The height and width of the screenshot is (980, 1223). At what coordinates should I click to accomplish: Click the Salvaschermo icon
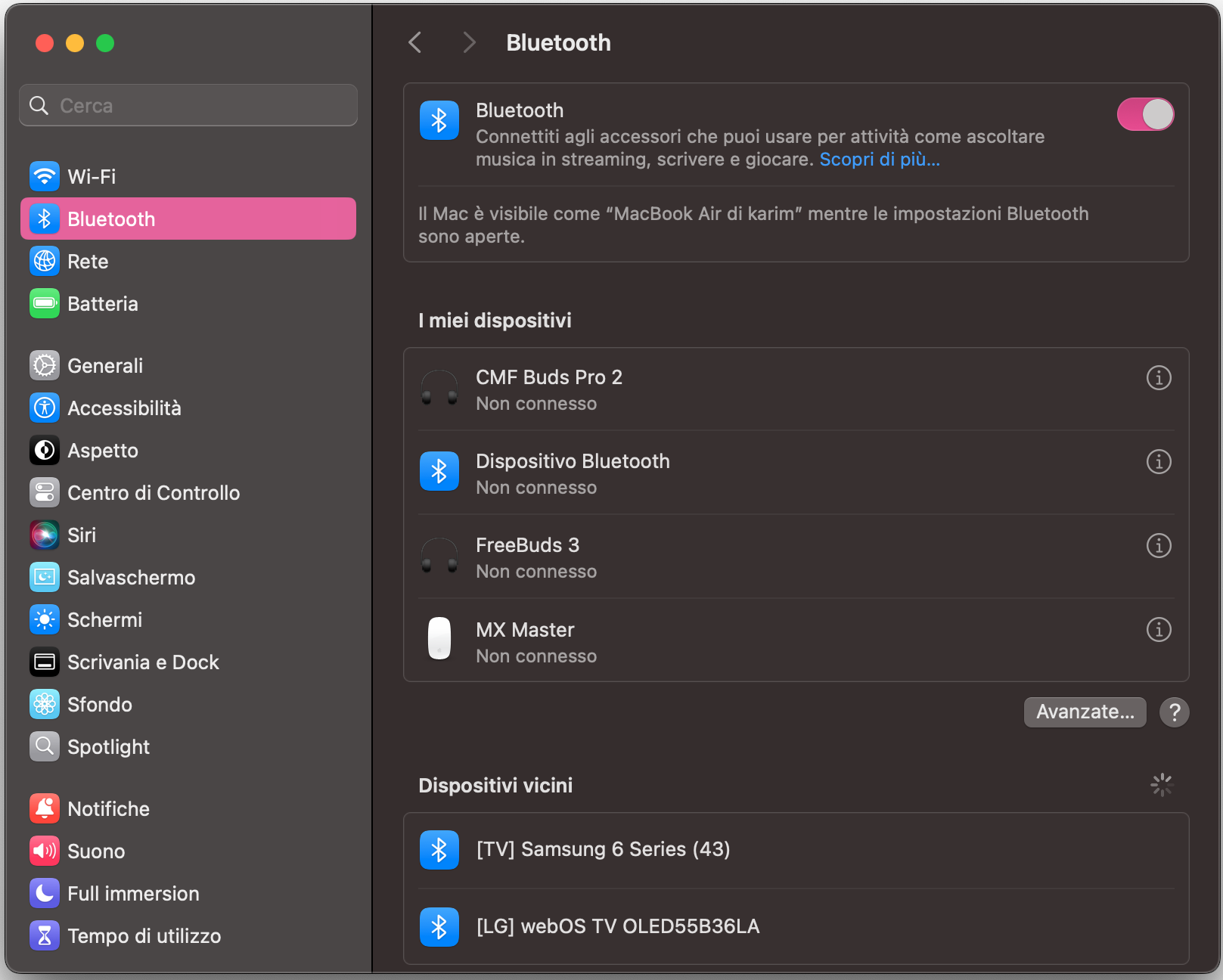(45, 577)
